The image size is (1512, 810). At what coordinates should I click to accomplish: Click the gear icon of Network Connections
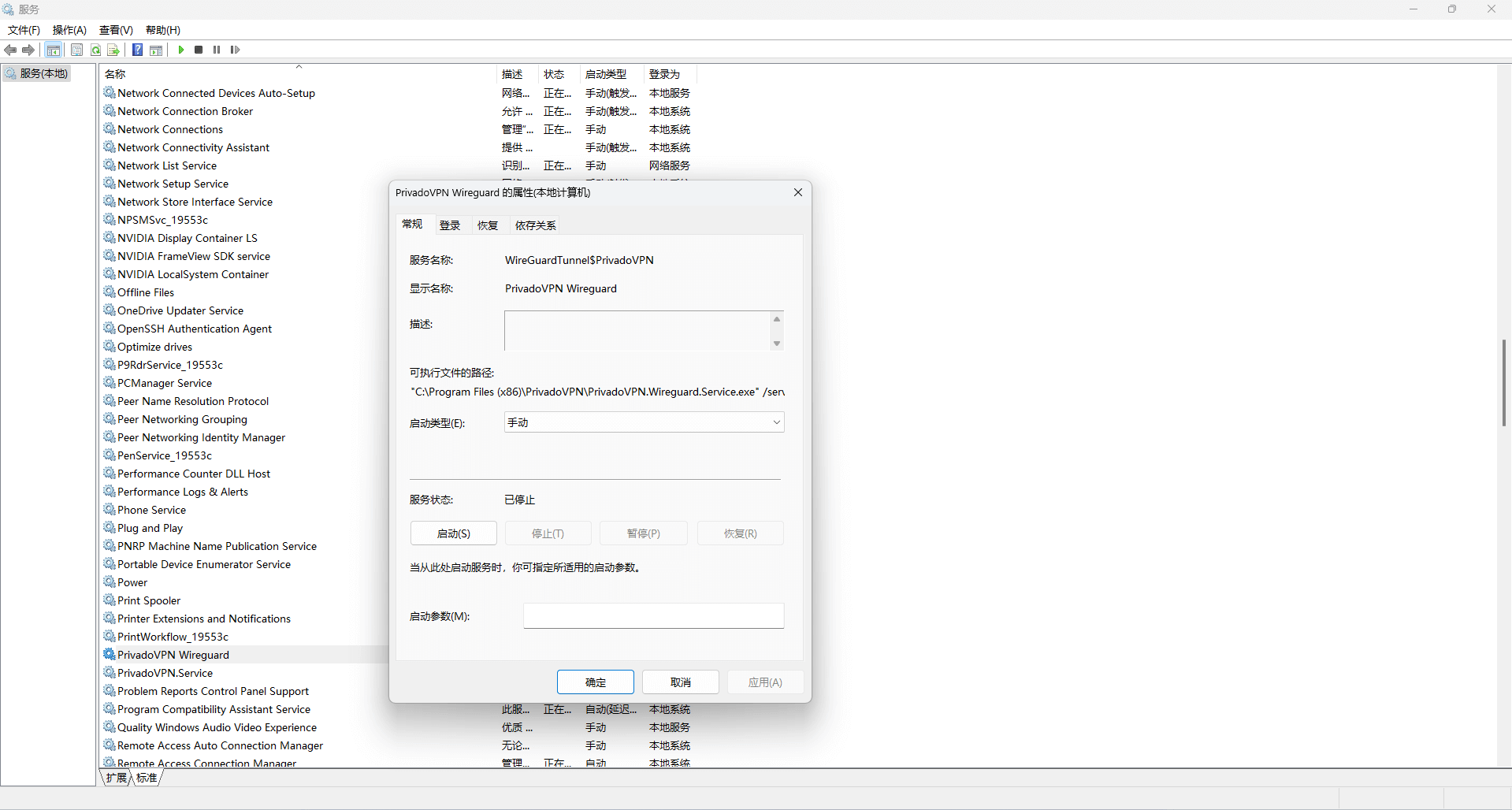coord(110,129)
